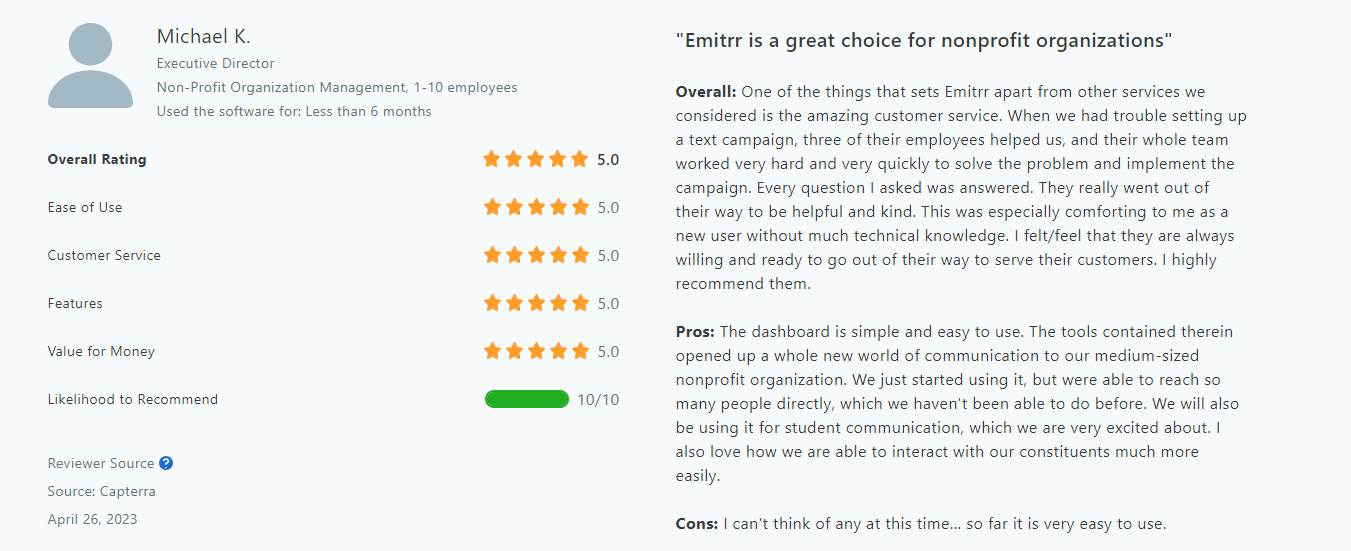1351x551 pixels.
Task: Click the reviewer name Michael K.
Action: (x=203, y=37)
